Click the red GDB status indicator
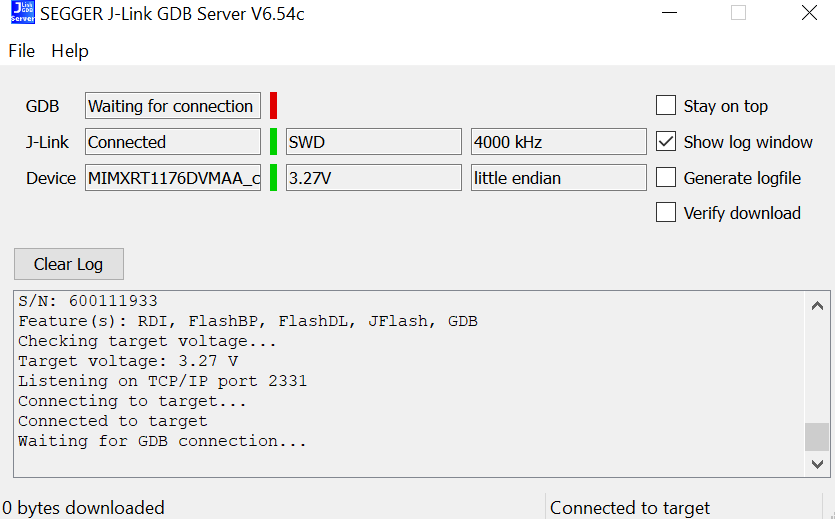 (x=273, y=106)
